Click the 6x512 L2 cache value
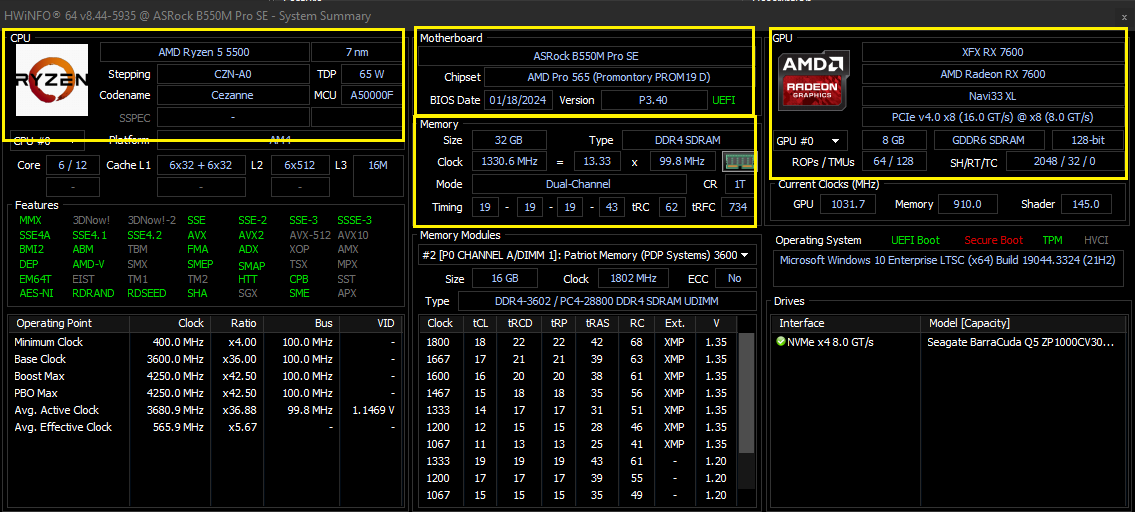The height and width of the screenshot is (512, 1135). point(300,165)
